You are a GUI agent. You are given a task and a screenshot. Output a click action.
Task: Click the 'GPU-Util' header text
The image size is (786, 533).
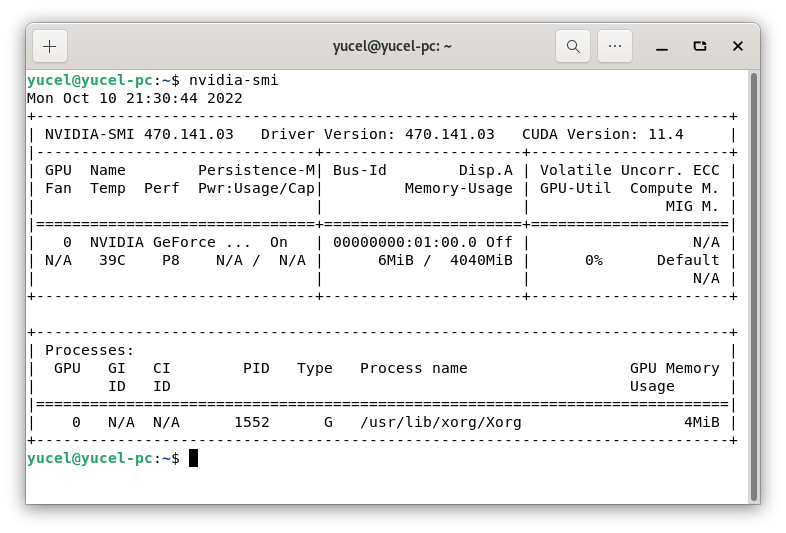[575, 189]
